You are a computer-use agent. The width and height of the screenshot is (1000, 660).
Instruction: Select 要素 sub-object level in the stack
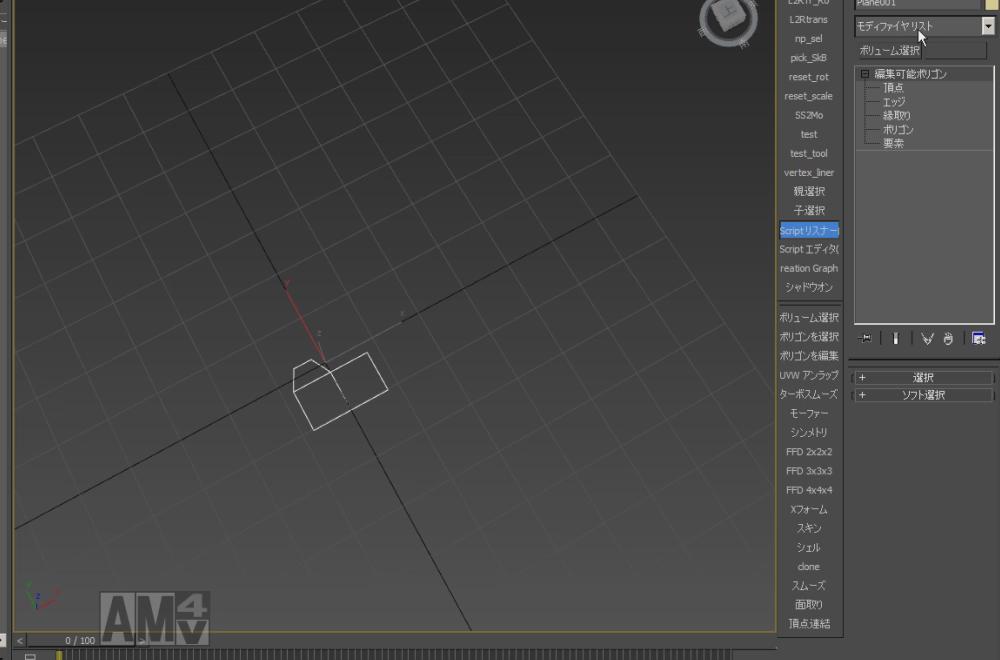pos(893,143)
